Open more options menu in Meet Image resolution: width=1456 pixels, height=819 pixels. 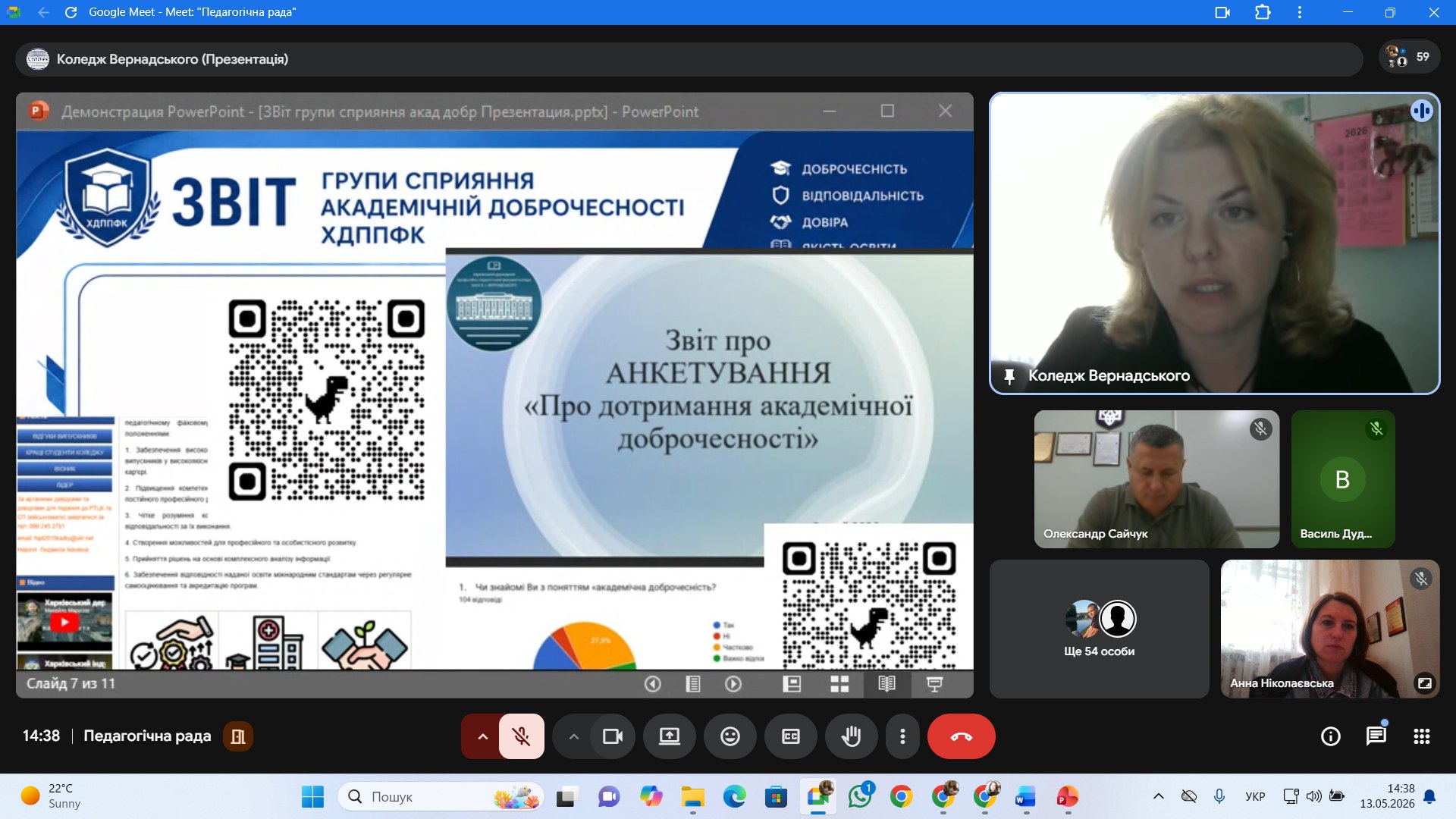click(902, 736)
